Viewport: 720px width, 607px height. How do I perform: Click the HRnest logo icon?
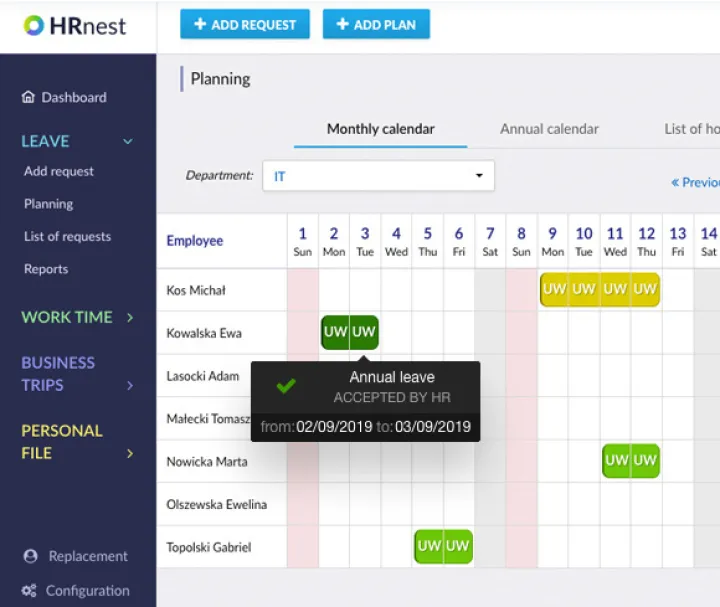click(x=34, y=25)
